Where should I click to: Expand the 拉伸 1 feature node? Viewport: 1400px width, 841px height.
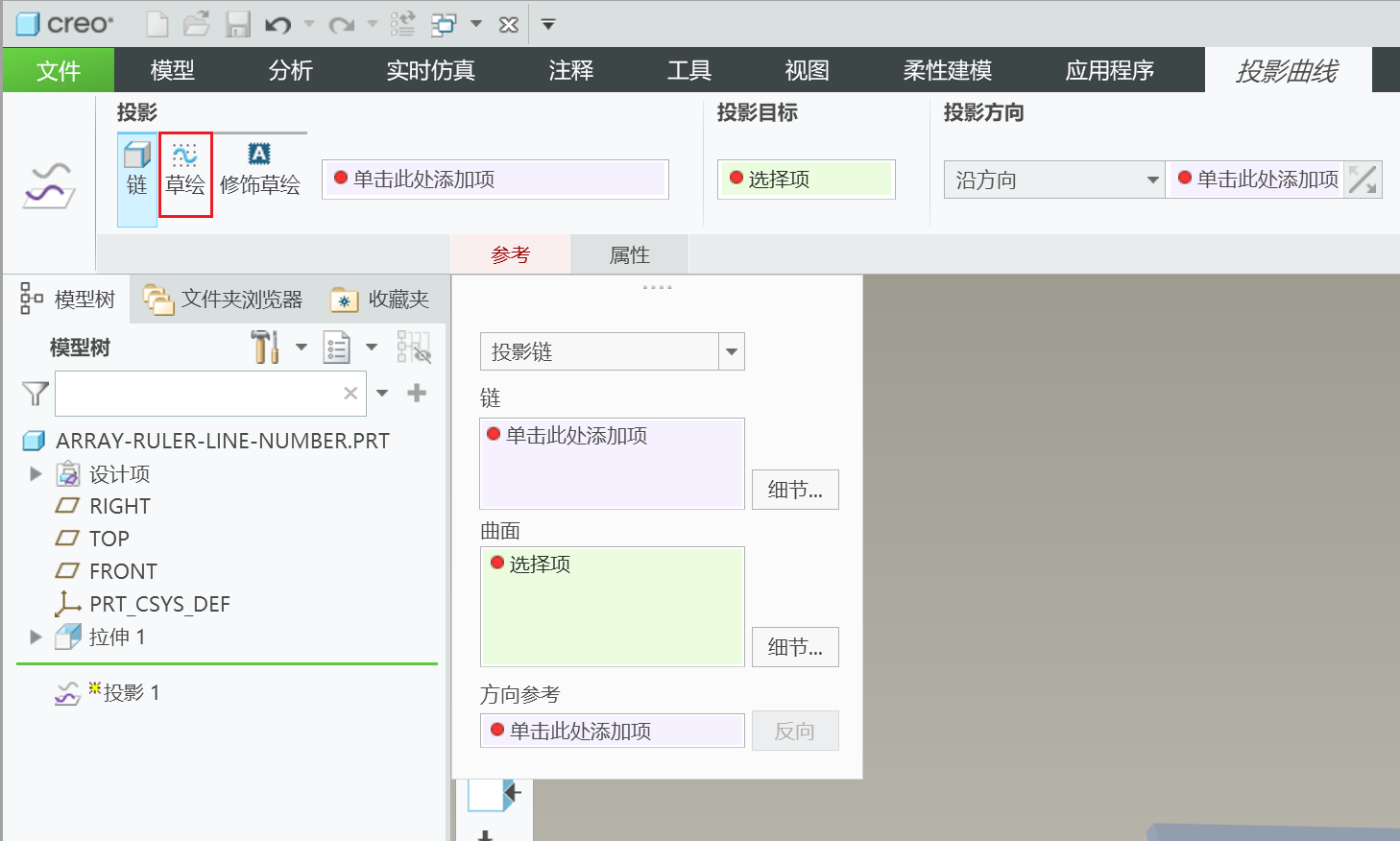pyautogui.click(x=36, y=637)
